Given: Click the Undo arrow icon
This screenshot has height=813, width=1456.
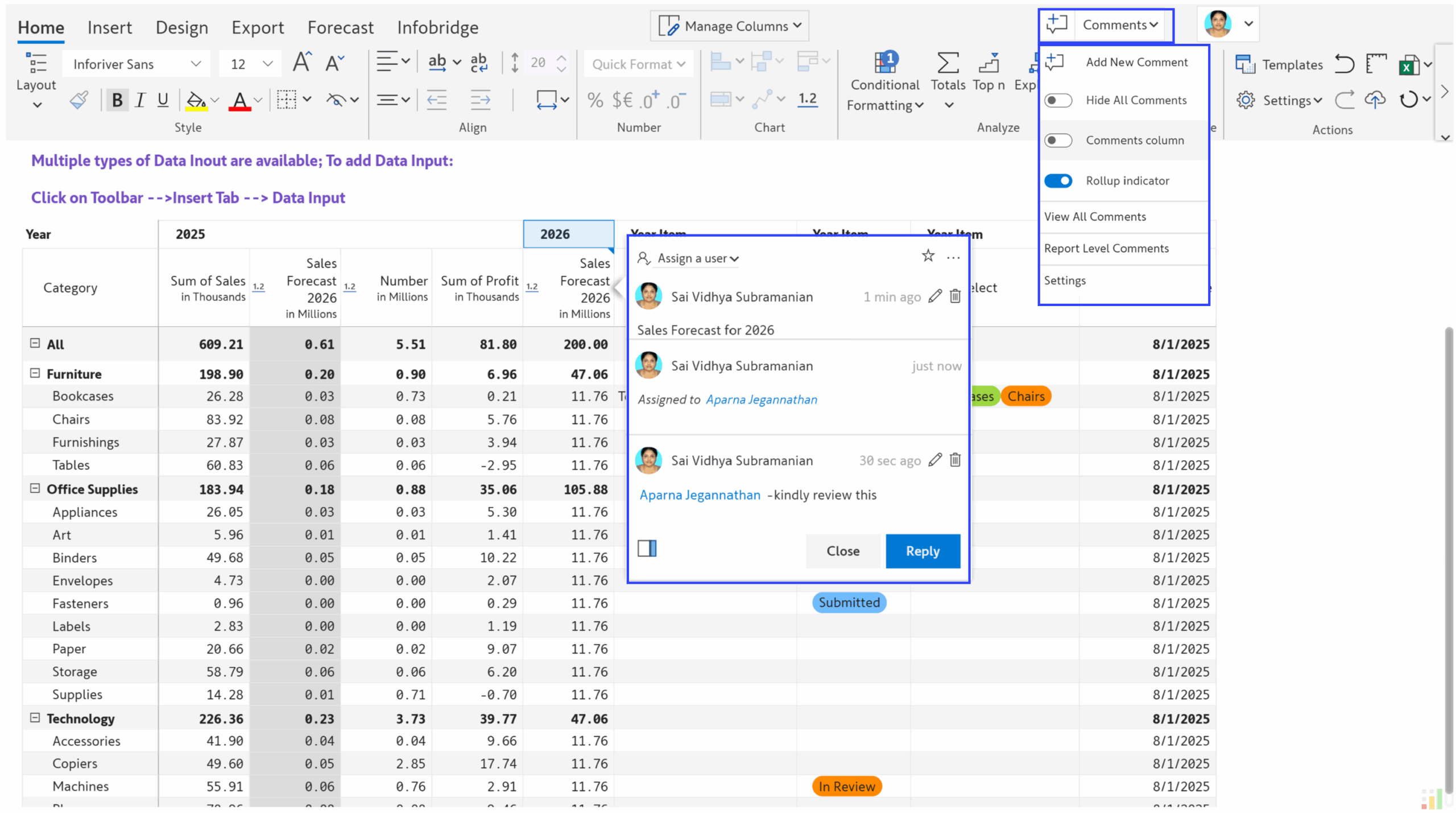Looking at the screenshot, I should point(1344,64).
